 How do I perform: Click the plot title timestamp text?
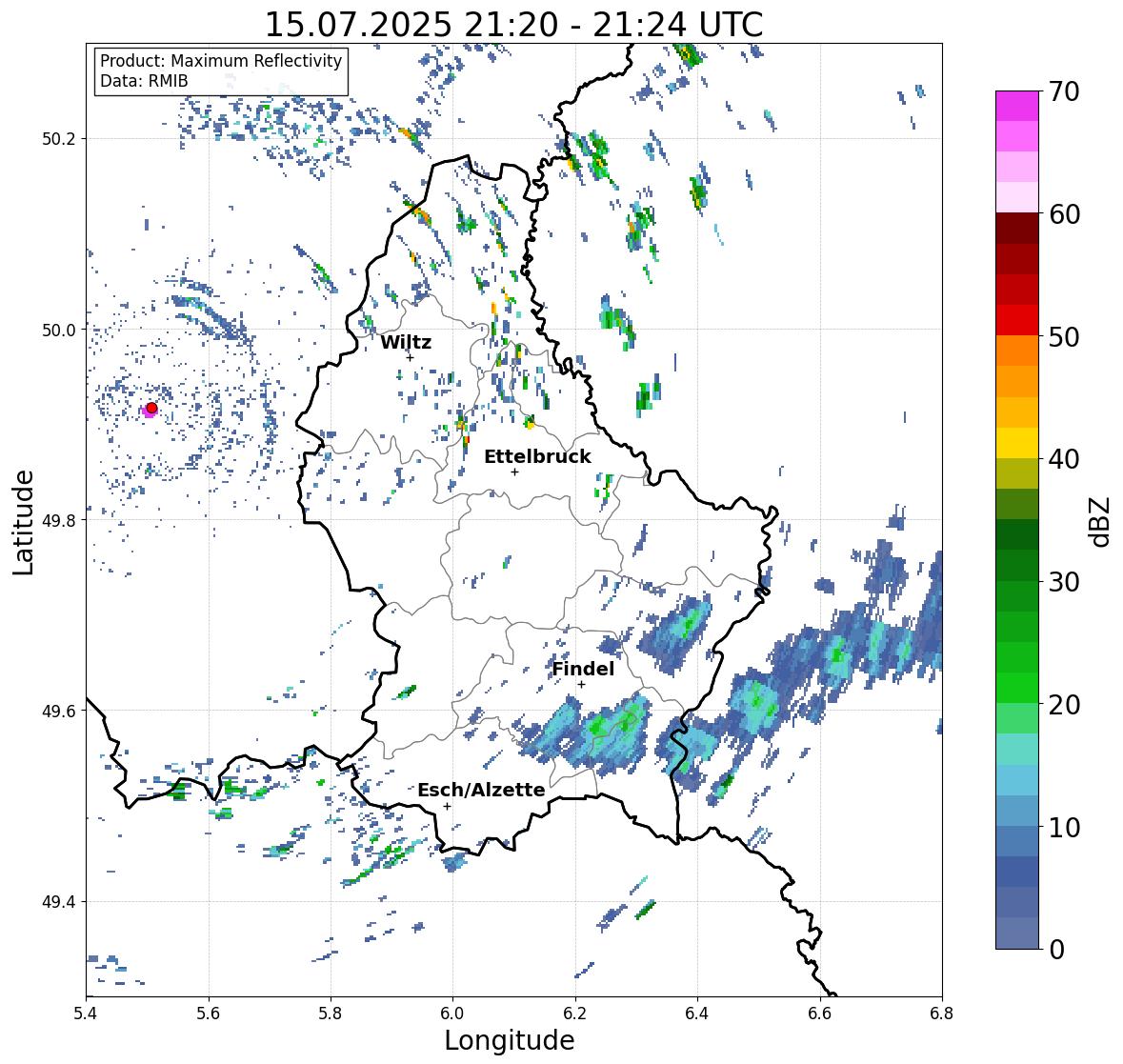click(x=513, y=24)
